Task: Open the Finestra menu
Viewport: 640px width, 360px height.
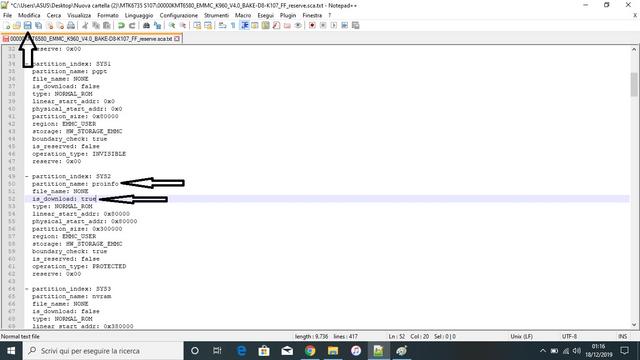Action: pyautogui.click(x=312, y=15)
